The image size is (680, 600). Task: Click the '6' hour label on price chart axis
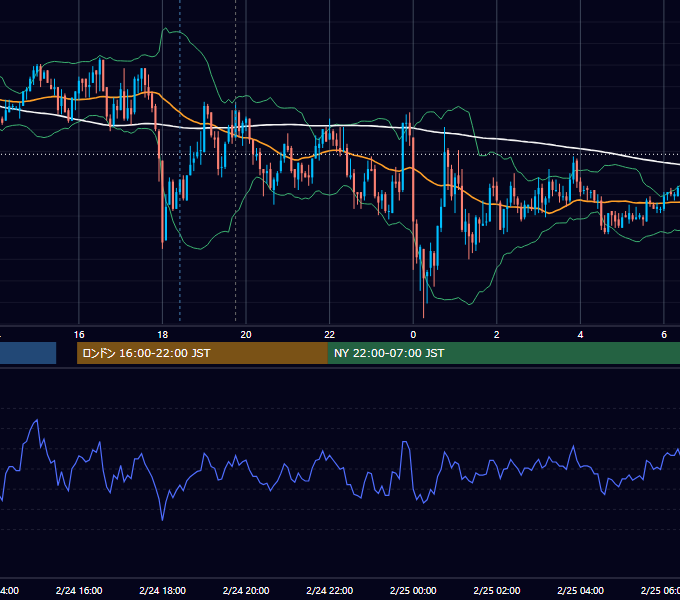point(664,335)
